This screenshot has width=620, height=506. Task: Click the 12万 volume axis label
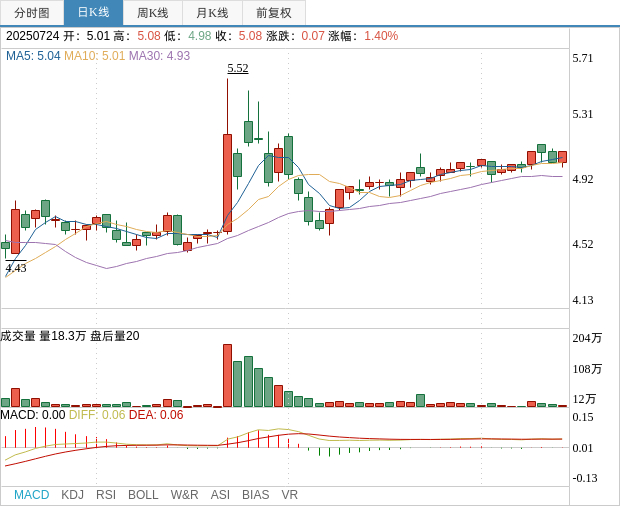click(584, 399)
